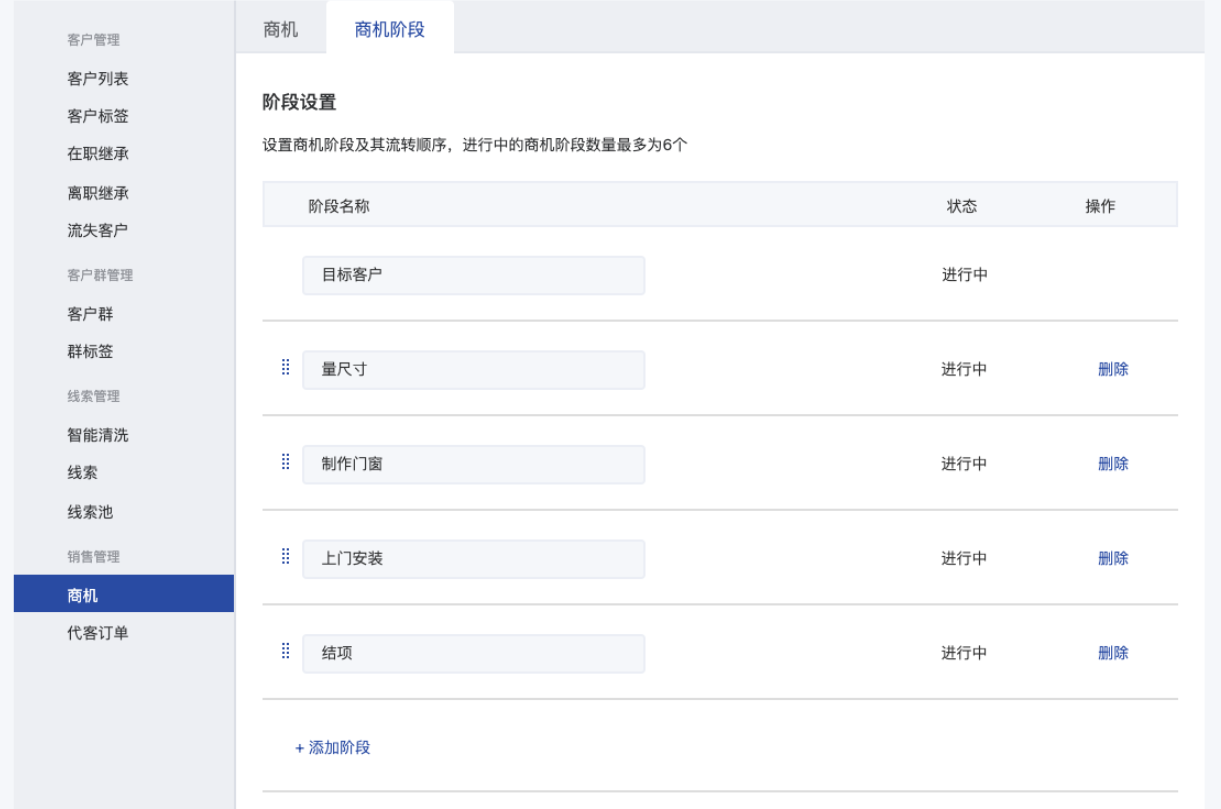Click drag handle icon for 量尺寸 row

[x=285, y=367]
